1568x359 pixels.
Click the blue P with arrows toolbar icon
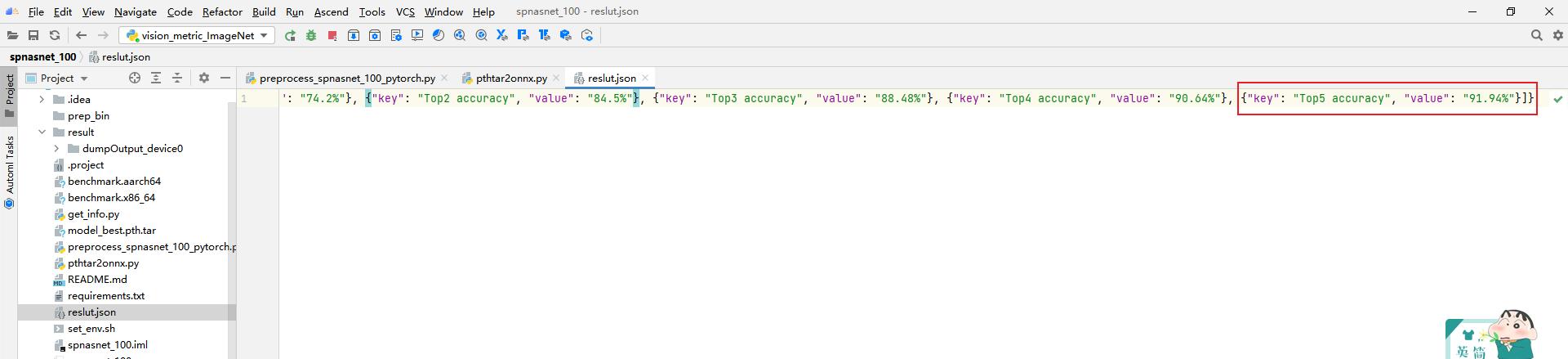click(523, 35)
